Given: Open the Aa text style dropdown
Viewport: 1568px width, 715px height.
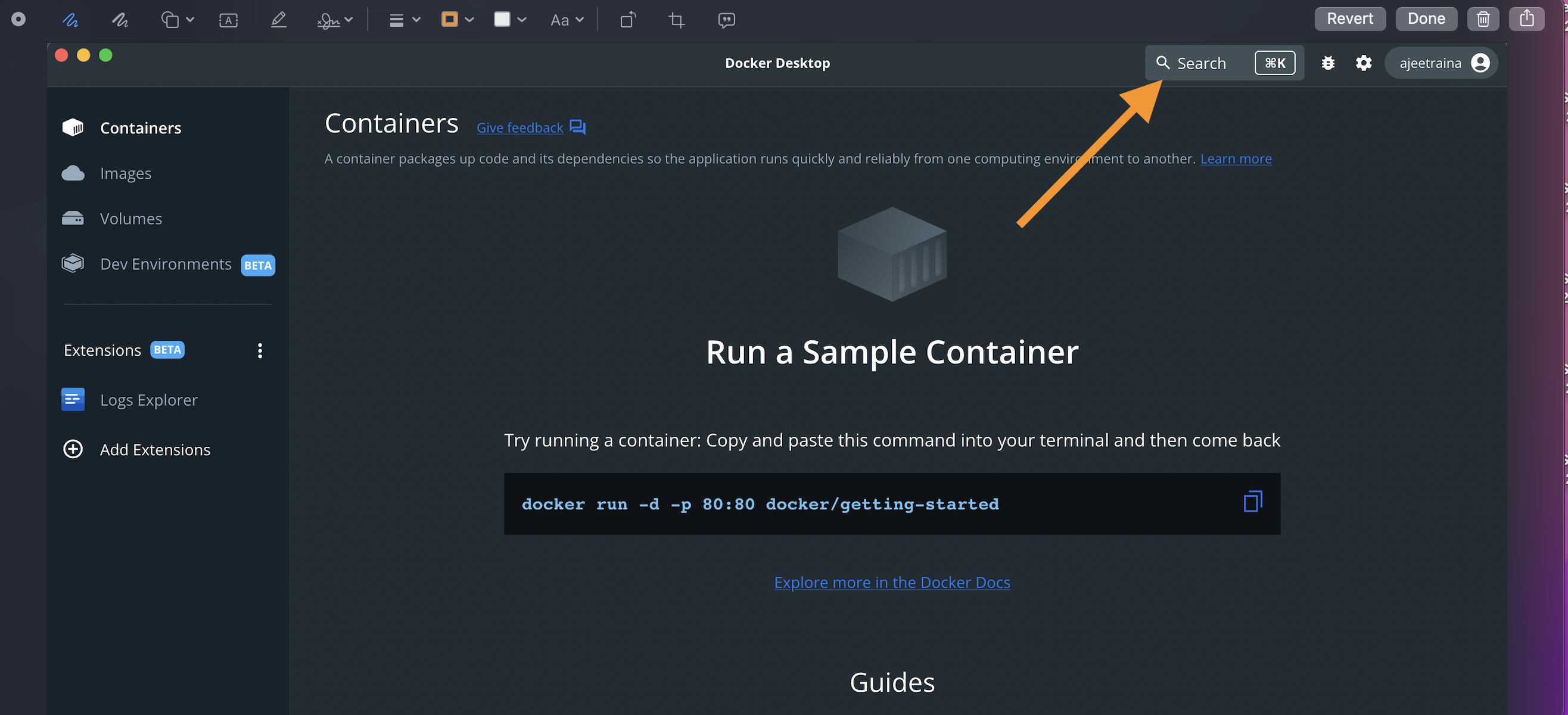Looking at the screenshot, I should [x=567, y=20].
